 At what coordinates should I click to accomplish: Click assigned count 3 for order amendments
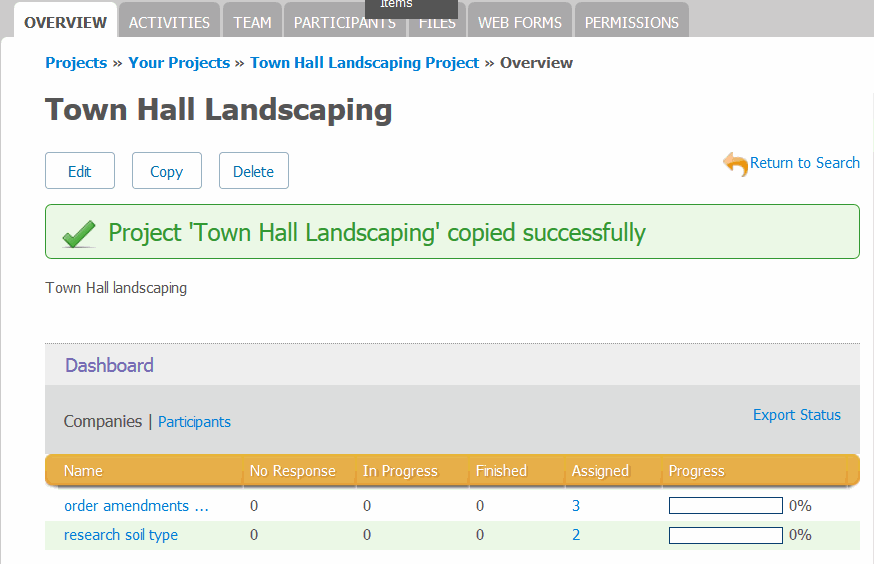point(576,506)
